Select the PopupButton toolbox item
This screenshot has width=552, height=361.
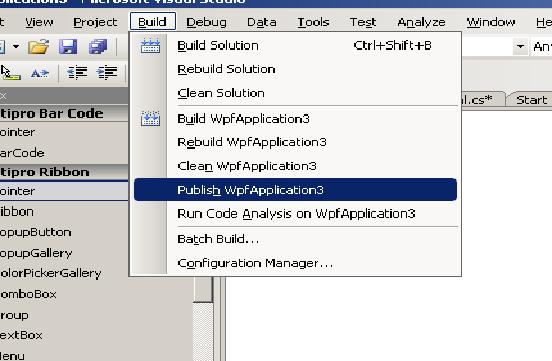[64, 232]
